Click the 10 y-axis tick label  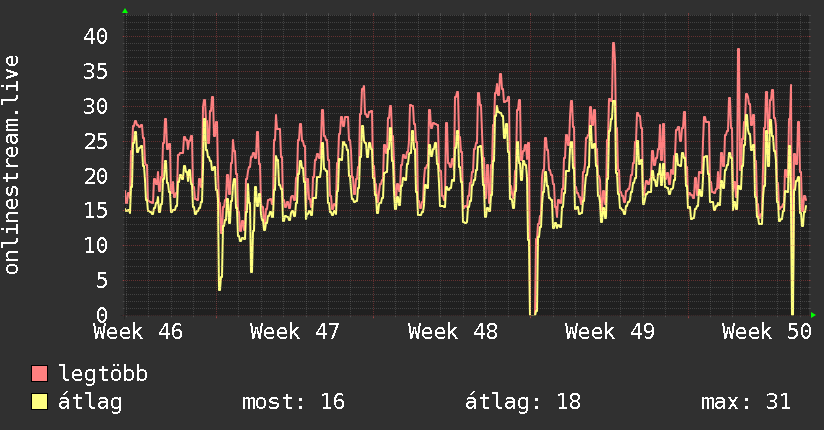[x=96, y=245]
